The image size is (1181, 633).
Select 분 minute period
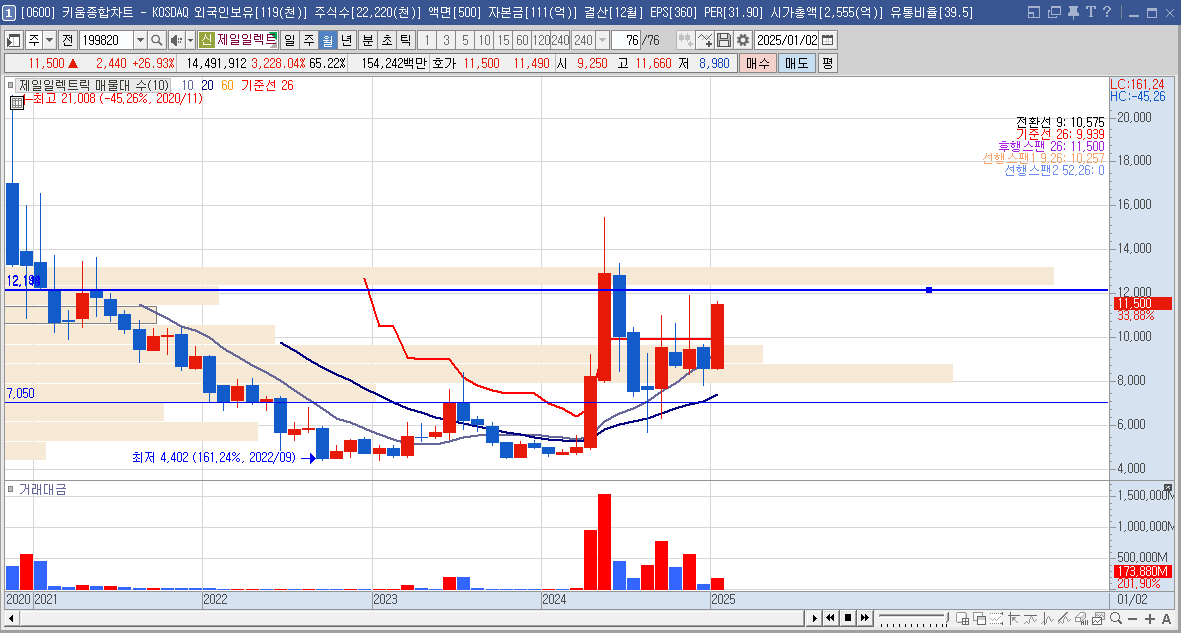(367, 40)
